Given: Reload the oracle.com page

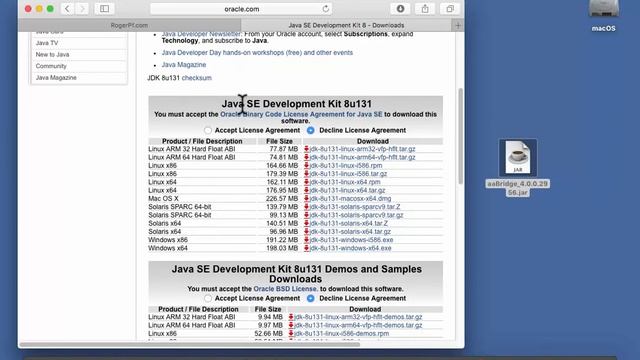Looking at the screenshot, I should 325,9.
